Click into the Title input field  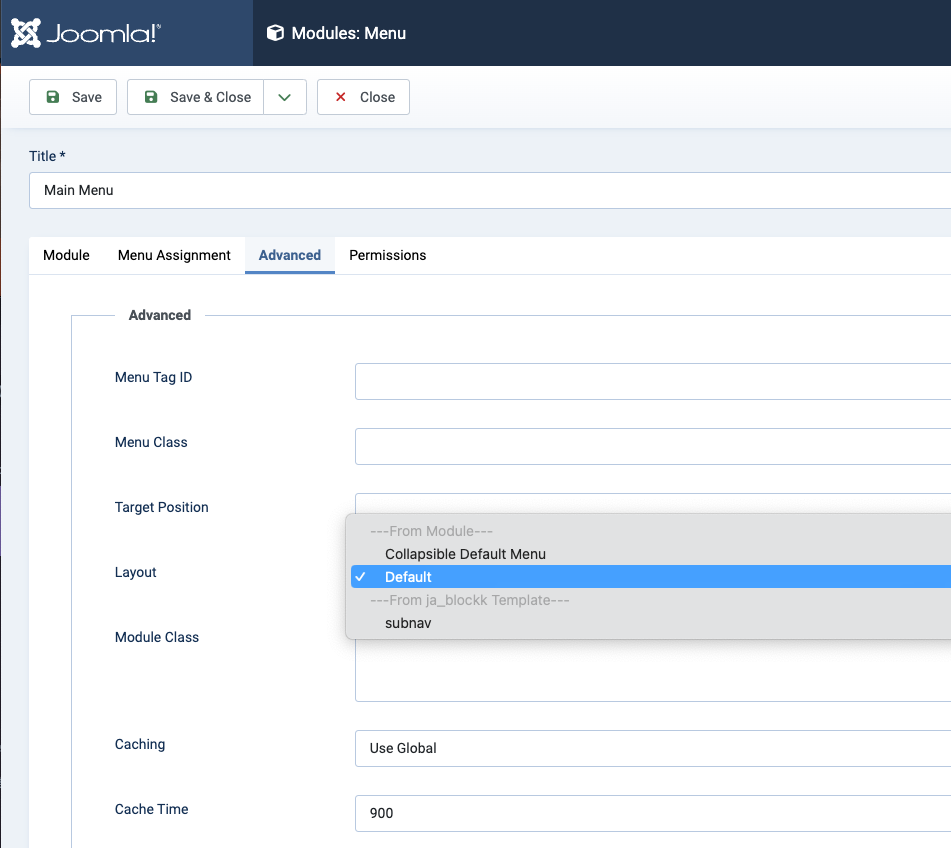point(490,190)
